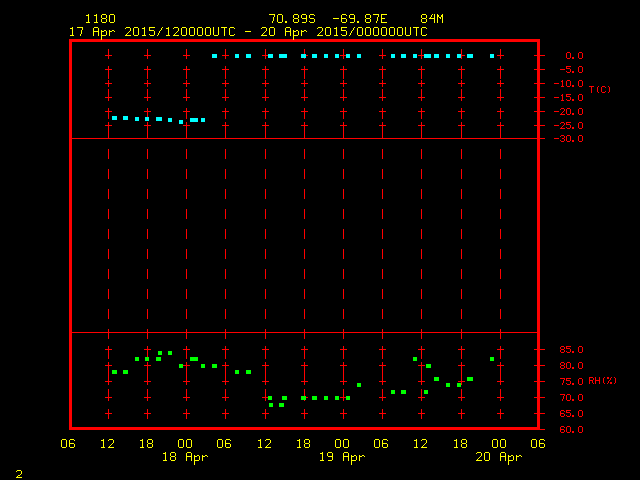
Task: Click the 60.0 humidity tick label
Action: click(x=571, y=430)
